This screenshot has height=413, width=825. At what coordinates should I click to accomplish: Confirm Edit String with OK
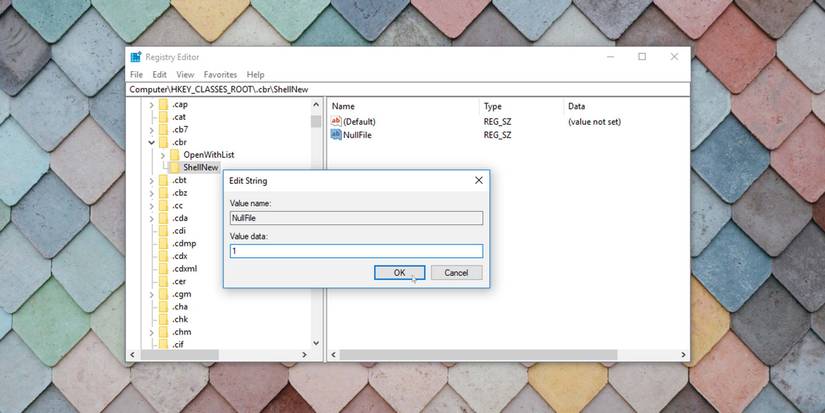pyautogui.click(x=399, y=273)
